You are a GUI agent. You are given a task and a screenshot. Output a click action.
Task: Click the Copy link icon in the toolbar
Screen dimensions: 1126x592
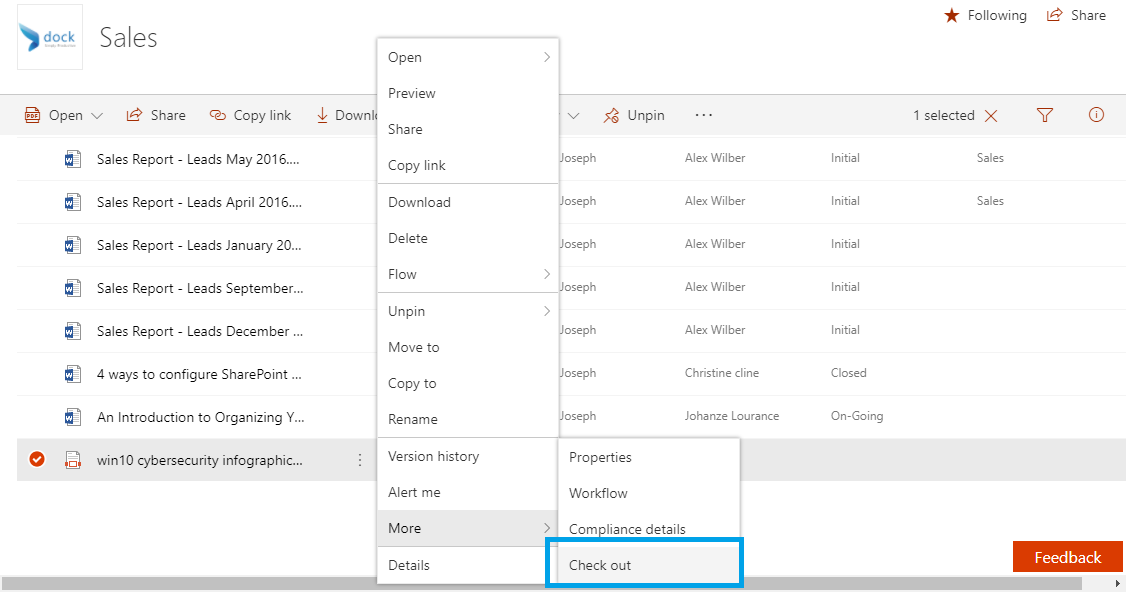point(216,115)
